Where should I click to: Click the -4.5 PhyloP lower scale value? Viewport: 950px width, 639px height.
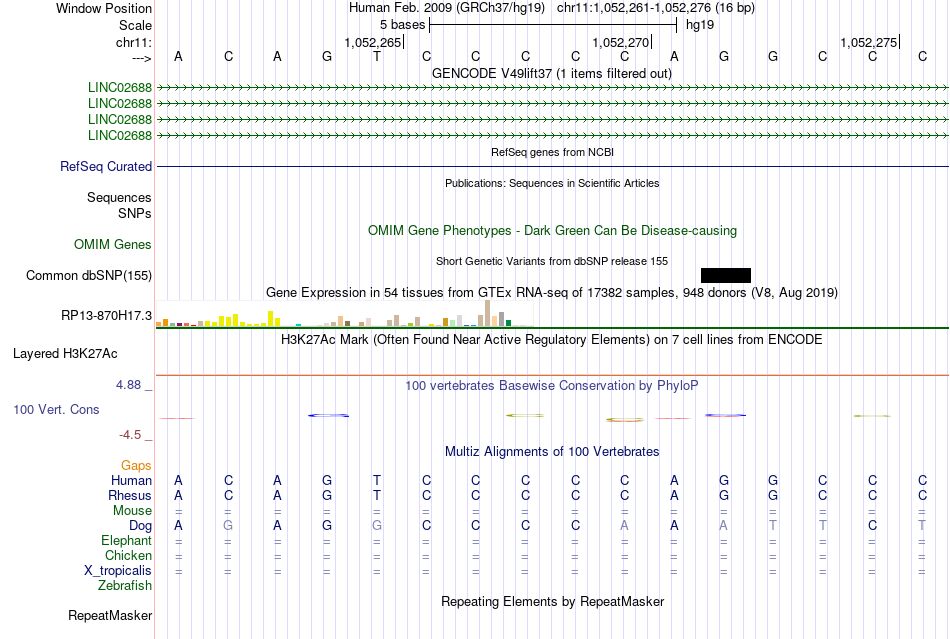pos(130,435)
